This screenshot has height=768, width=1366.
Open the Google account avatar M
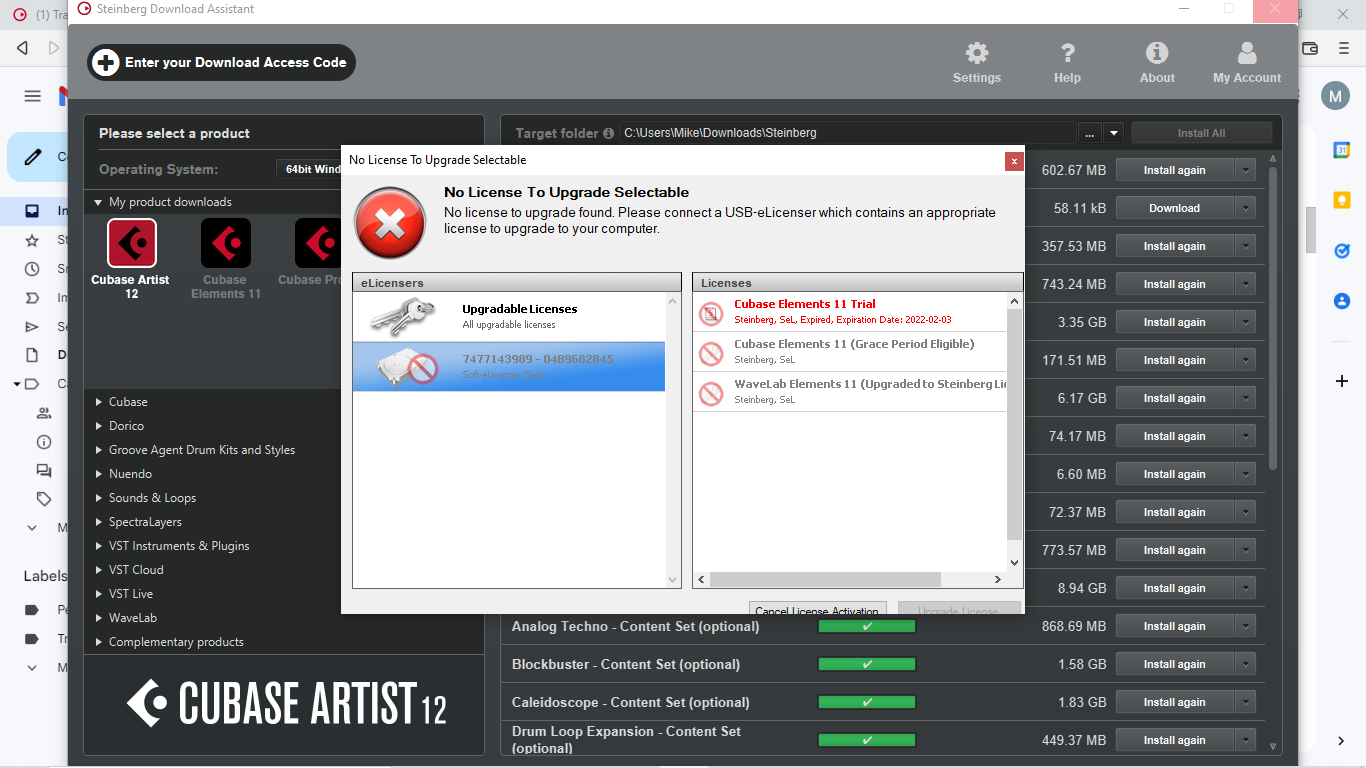tap(1335, 96)
